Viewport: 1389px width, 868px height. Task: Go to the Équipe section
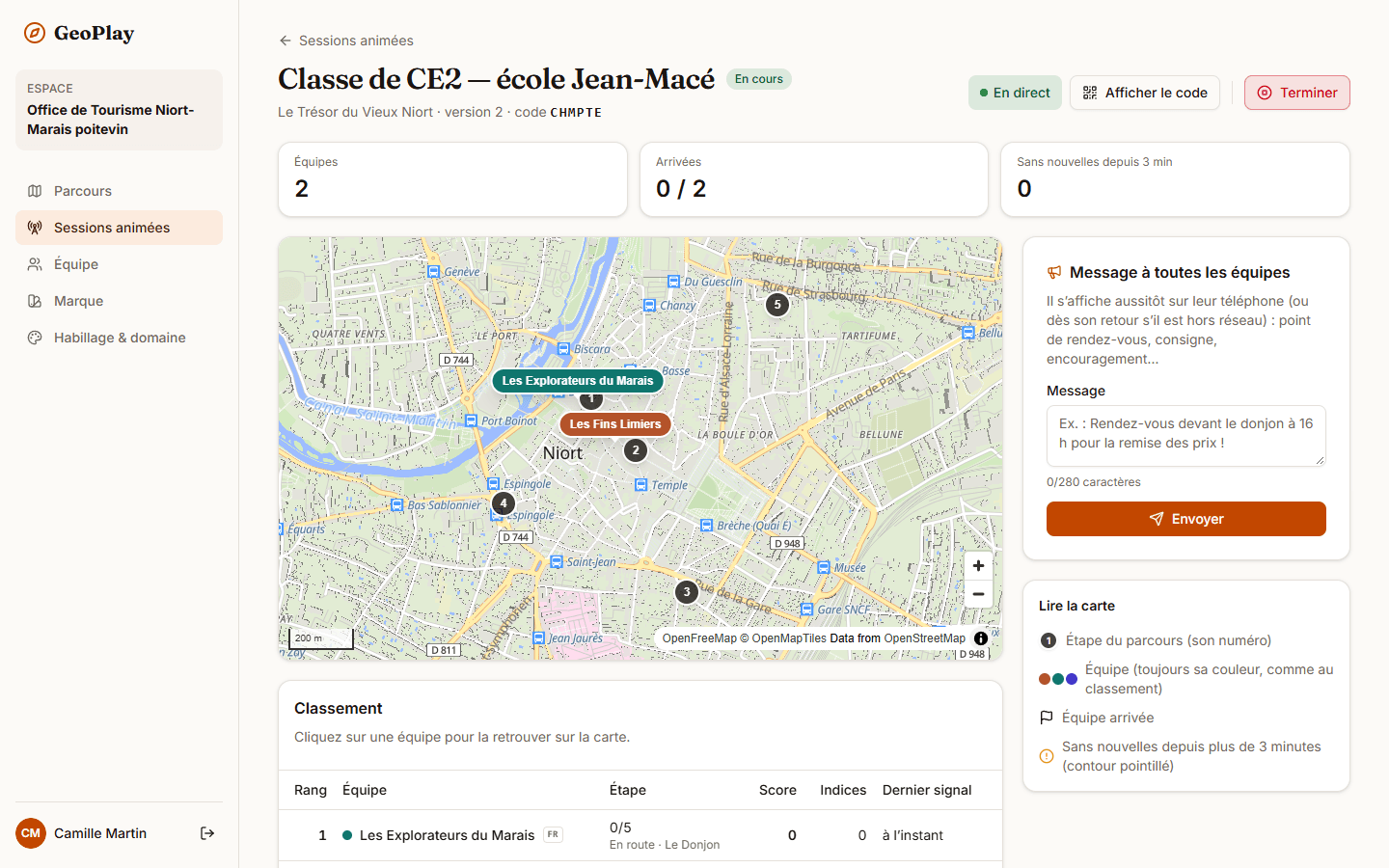(x=119, y=264)
